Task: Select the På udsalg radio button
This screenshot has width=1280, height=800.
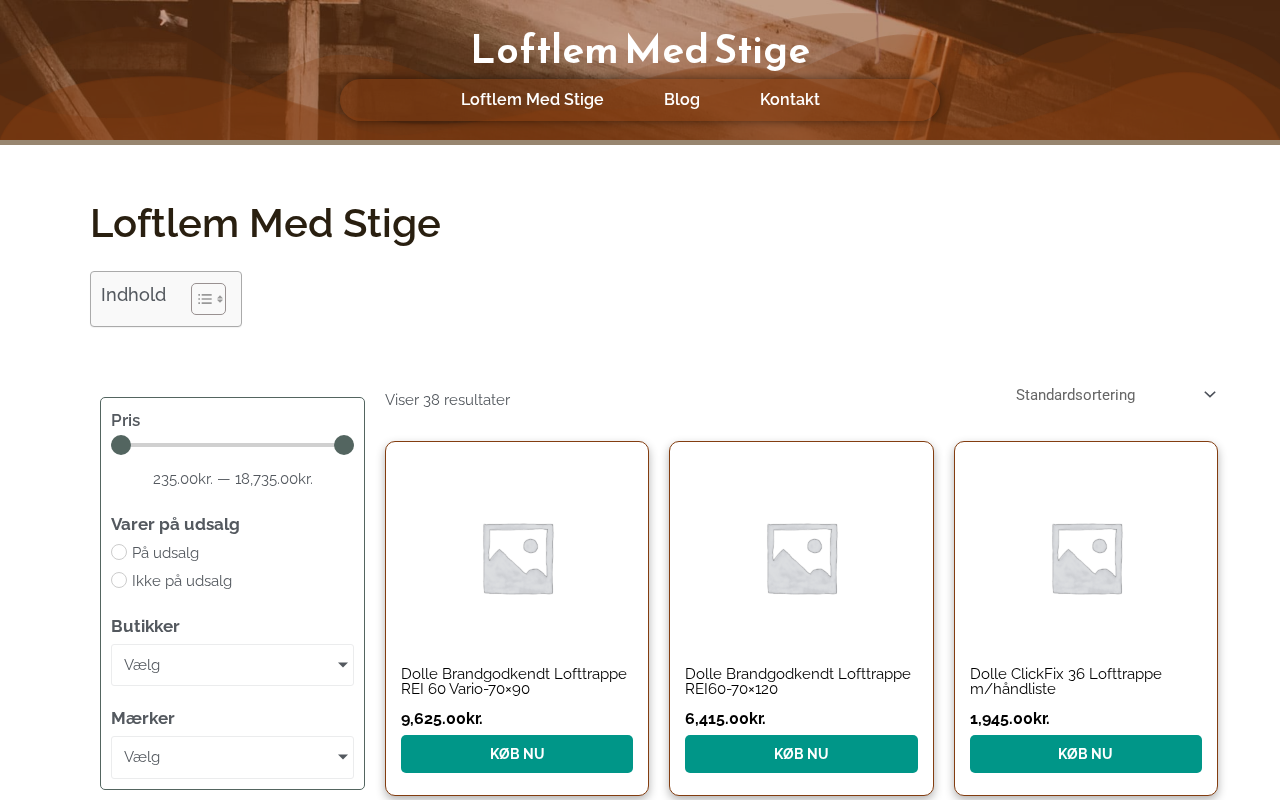Action: pos(119,552)
